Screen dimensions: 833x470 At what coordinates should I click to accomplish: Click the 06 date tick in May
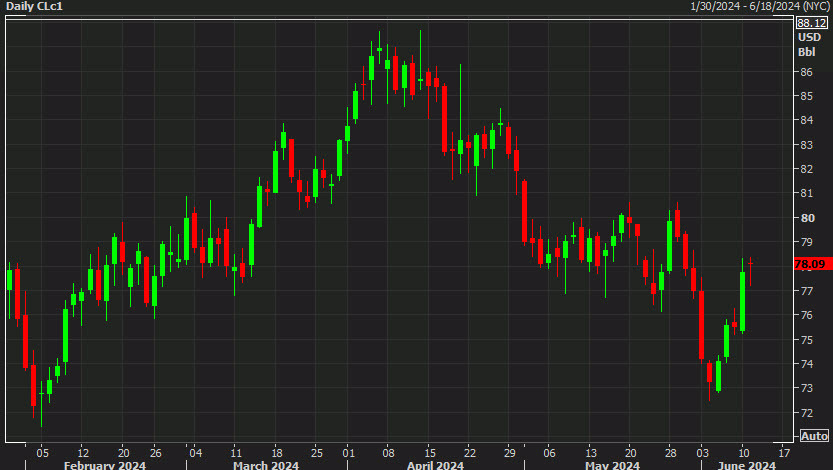pyautogui.click(x=549, y=453)
